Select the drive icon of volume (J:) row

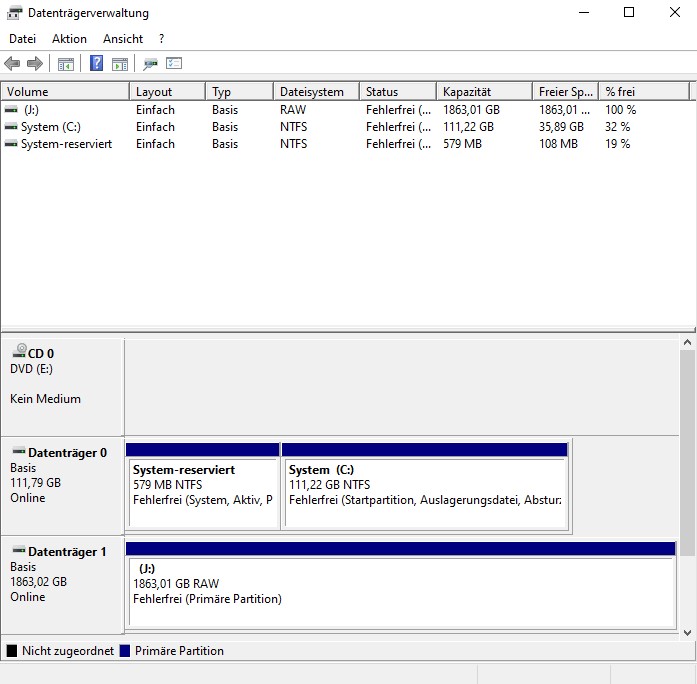pyautogui.click(x=11, y=109)
